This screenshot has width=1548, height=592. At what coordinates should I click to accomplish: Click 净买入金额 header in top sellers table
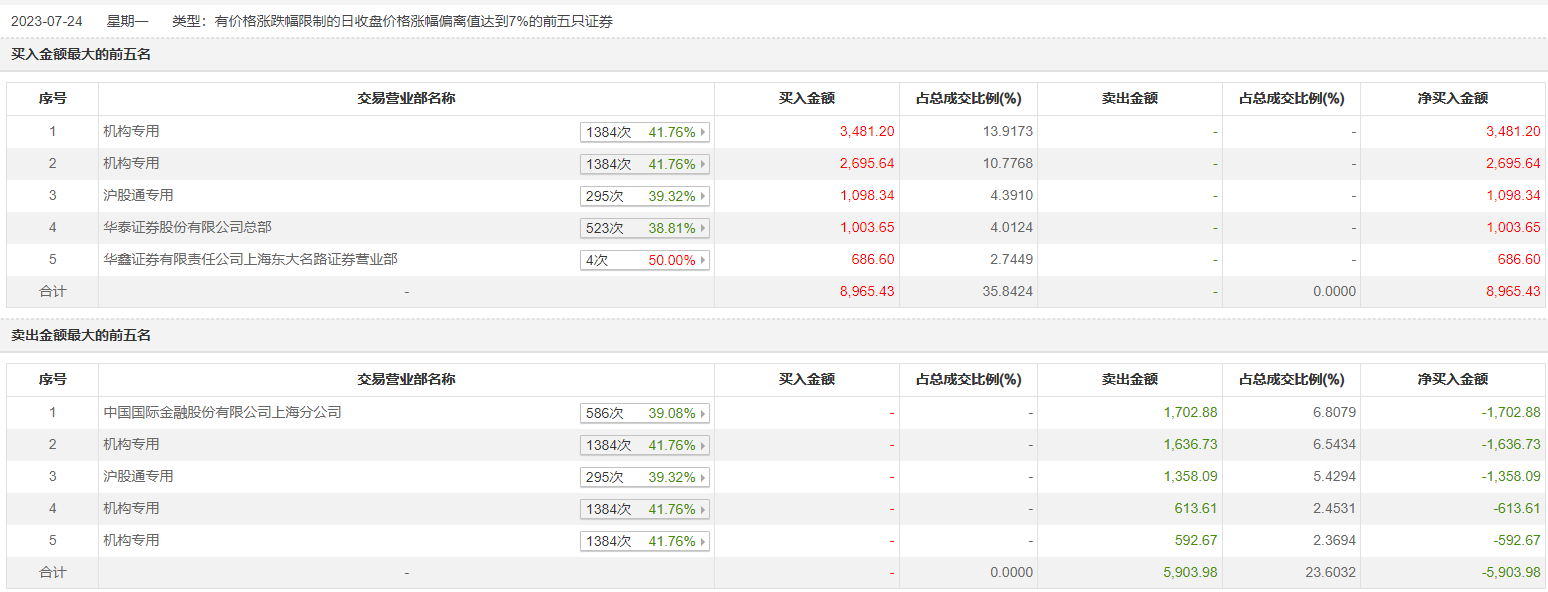click(1452, 379)
